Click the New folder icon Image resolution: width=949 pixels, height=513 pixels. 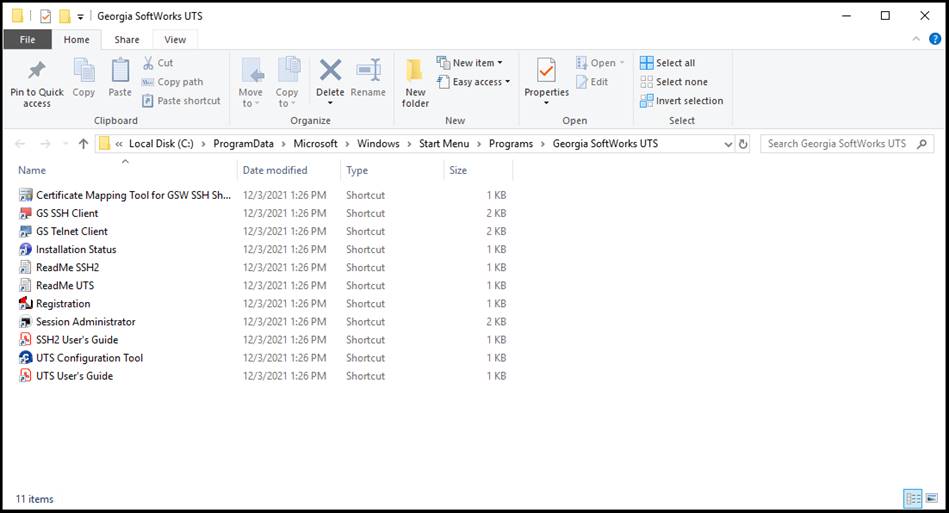click(415, 71)
